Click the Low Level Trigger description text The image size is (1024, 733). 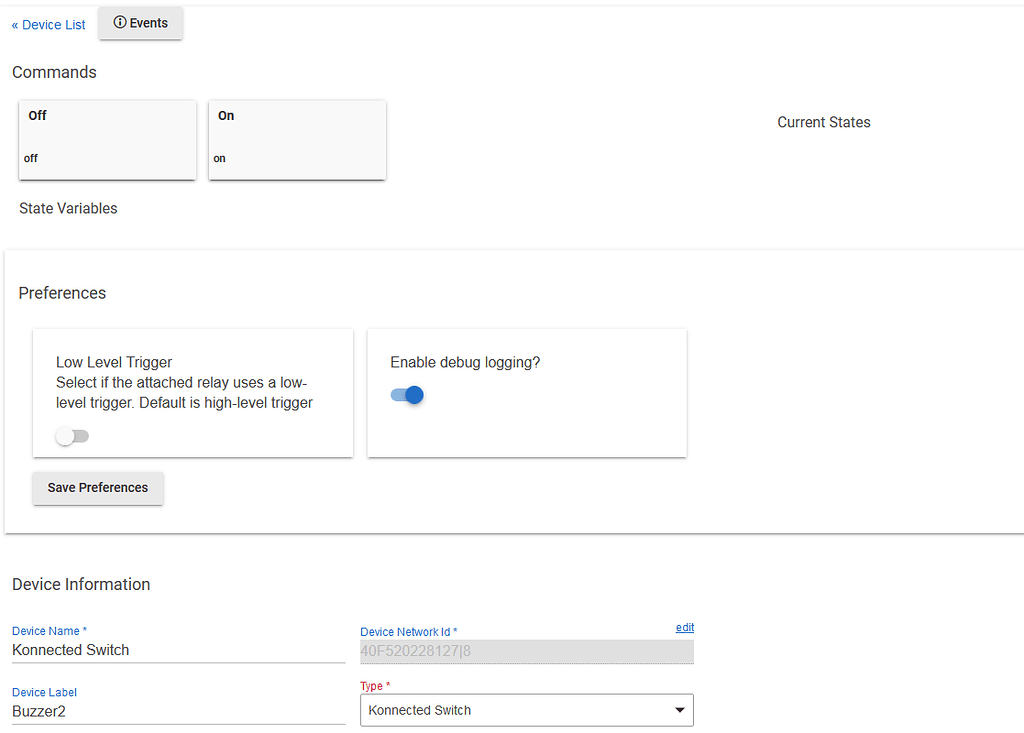click(184, 393)
